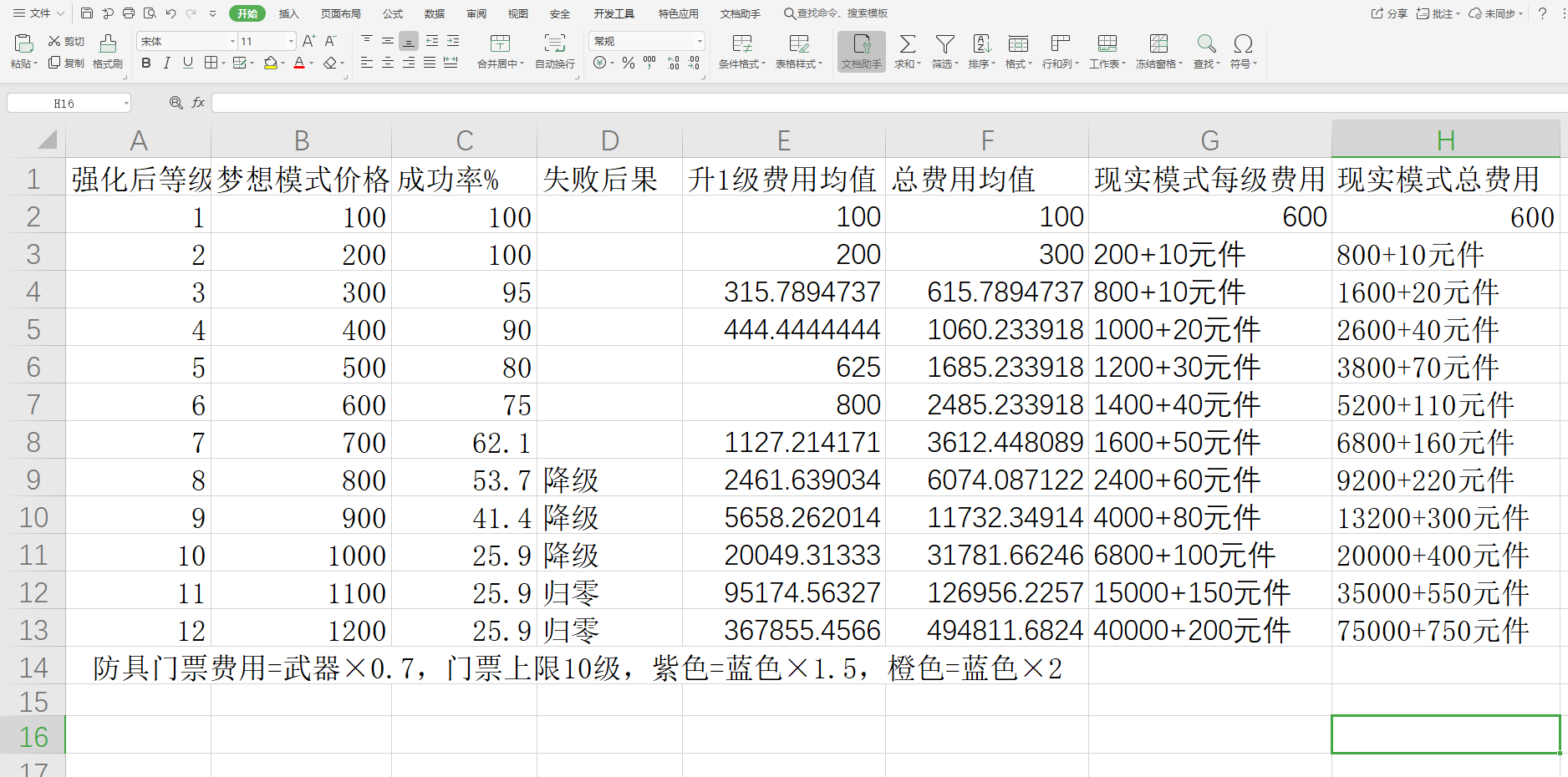Click the Filter (筛选) funnel icon
Screen dimensions: 1568x777
pyautogui.click(x=944, y=44)
